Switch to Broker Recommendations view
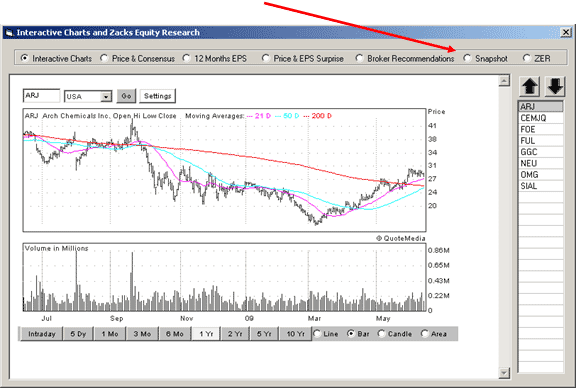 coord(405,58)
